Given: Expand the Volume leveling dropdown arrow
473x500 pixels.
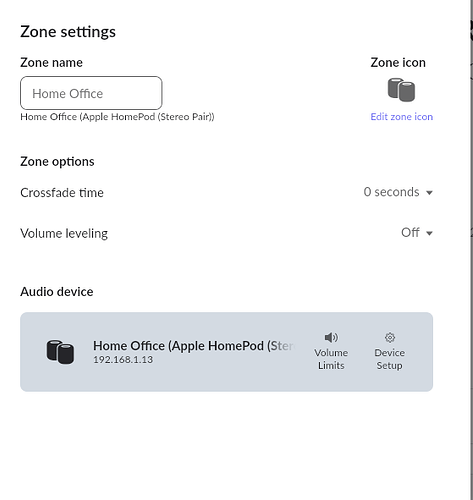Looking at the screenshot, I should tap(429, 233).
